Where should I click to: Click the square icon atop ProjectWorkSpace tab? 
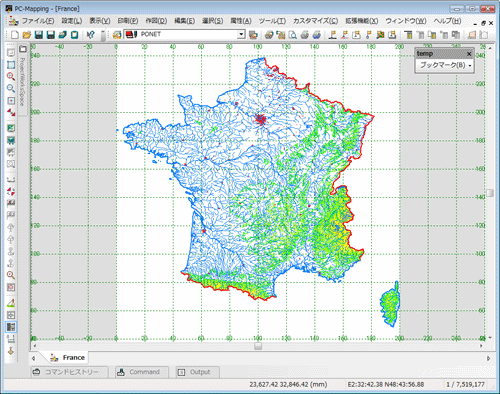pos(22,49)
